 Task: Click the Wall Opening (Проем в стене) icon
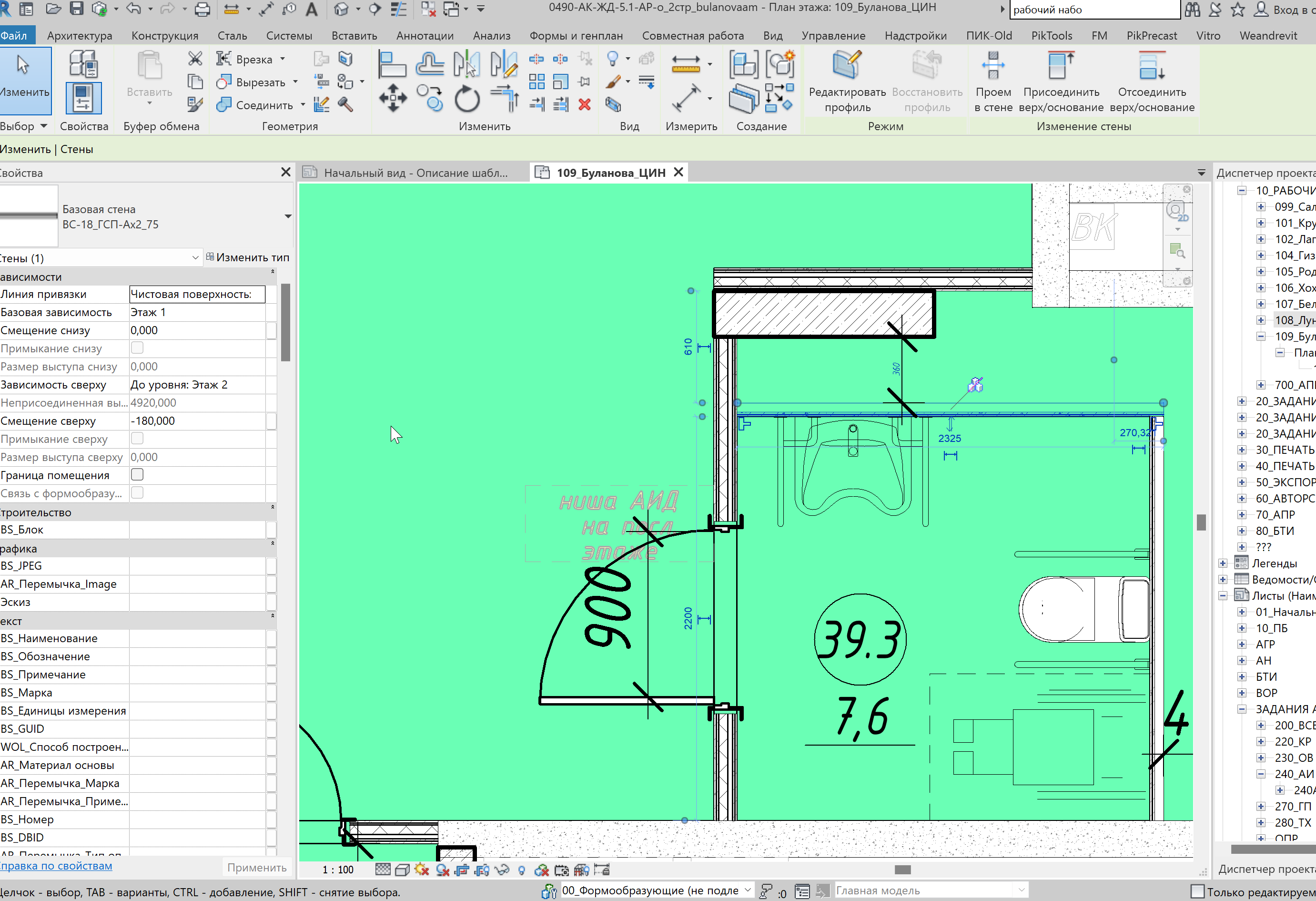tap(993, 66)
